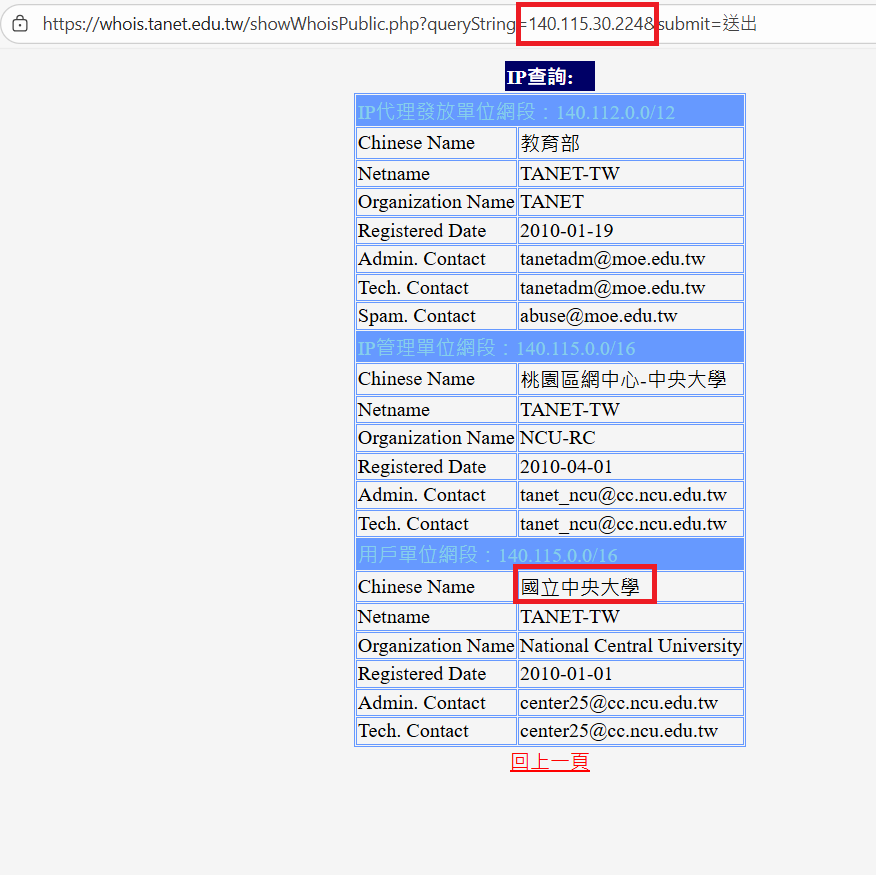Click the header row with 140.112.0.0/12
Screen dimensions: 876x875
[x=550, y=111]
